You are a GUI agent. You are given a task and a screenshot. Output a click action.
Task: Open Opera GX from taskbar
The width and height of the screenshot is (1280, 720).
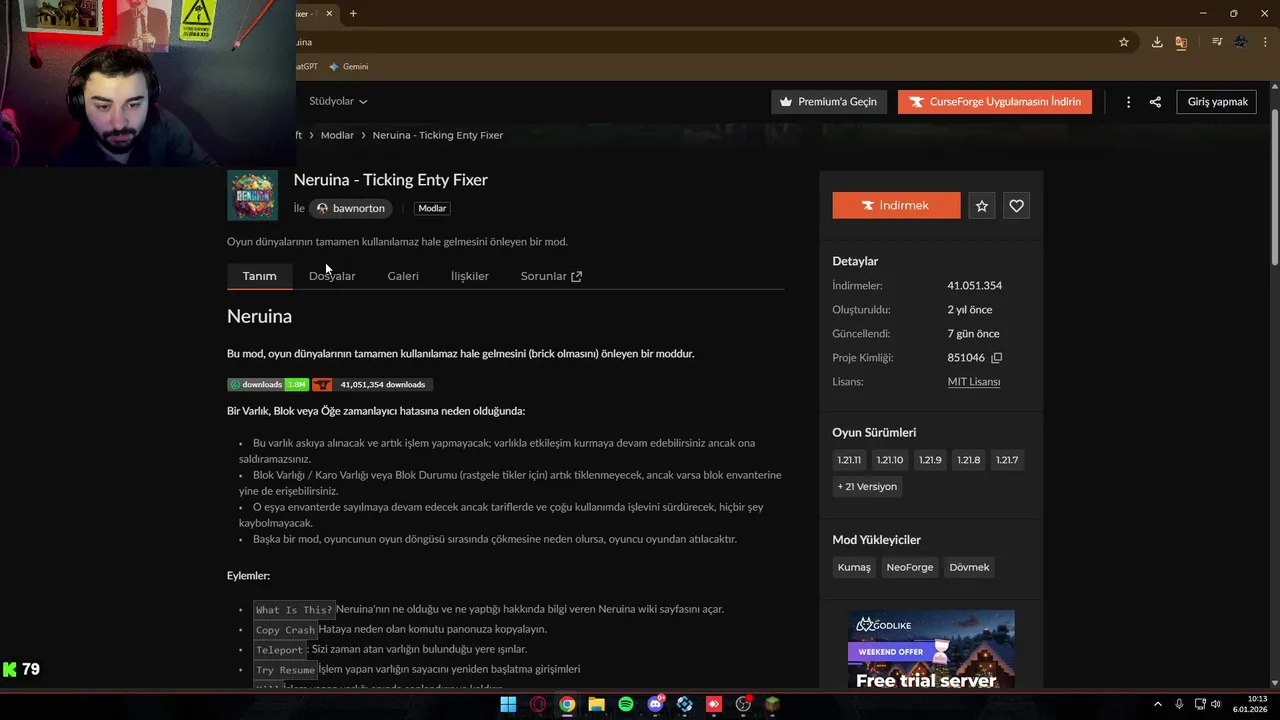tap(538, 704)
